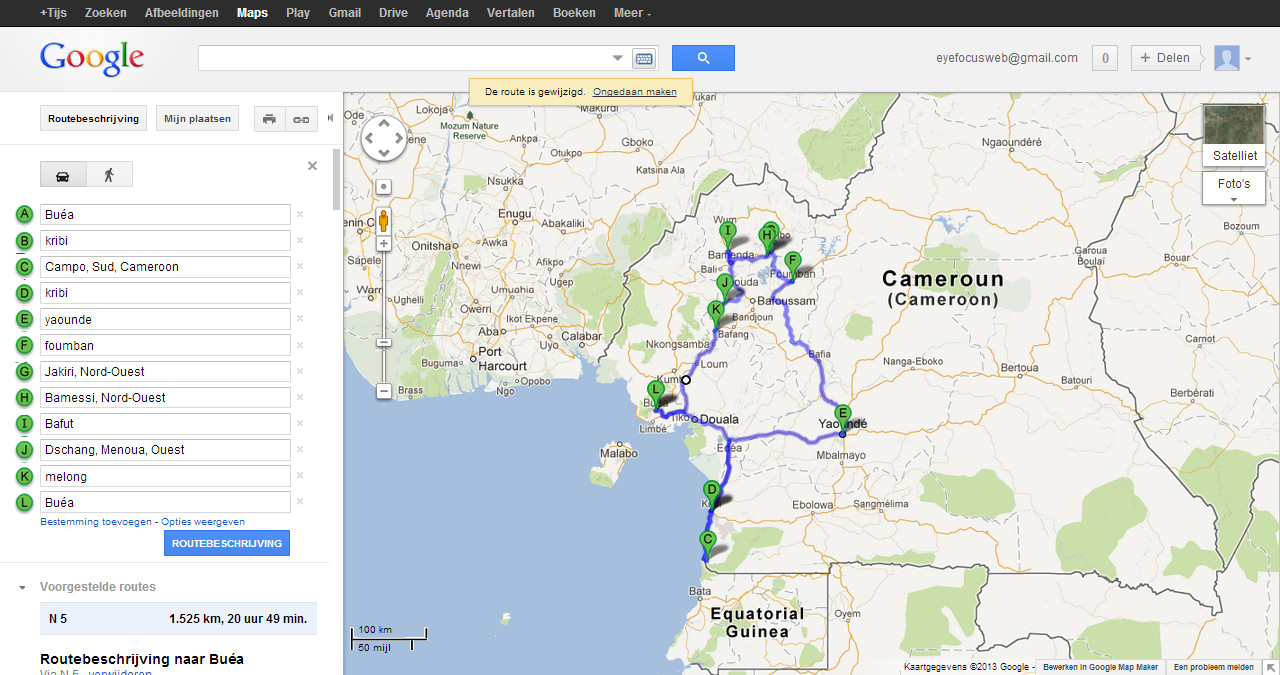Click the blue ROUTEBESCHRIJVING button
This screenshot has width=1280, height=675.
click(x=227, y=543)
